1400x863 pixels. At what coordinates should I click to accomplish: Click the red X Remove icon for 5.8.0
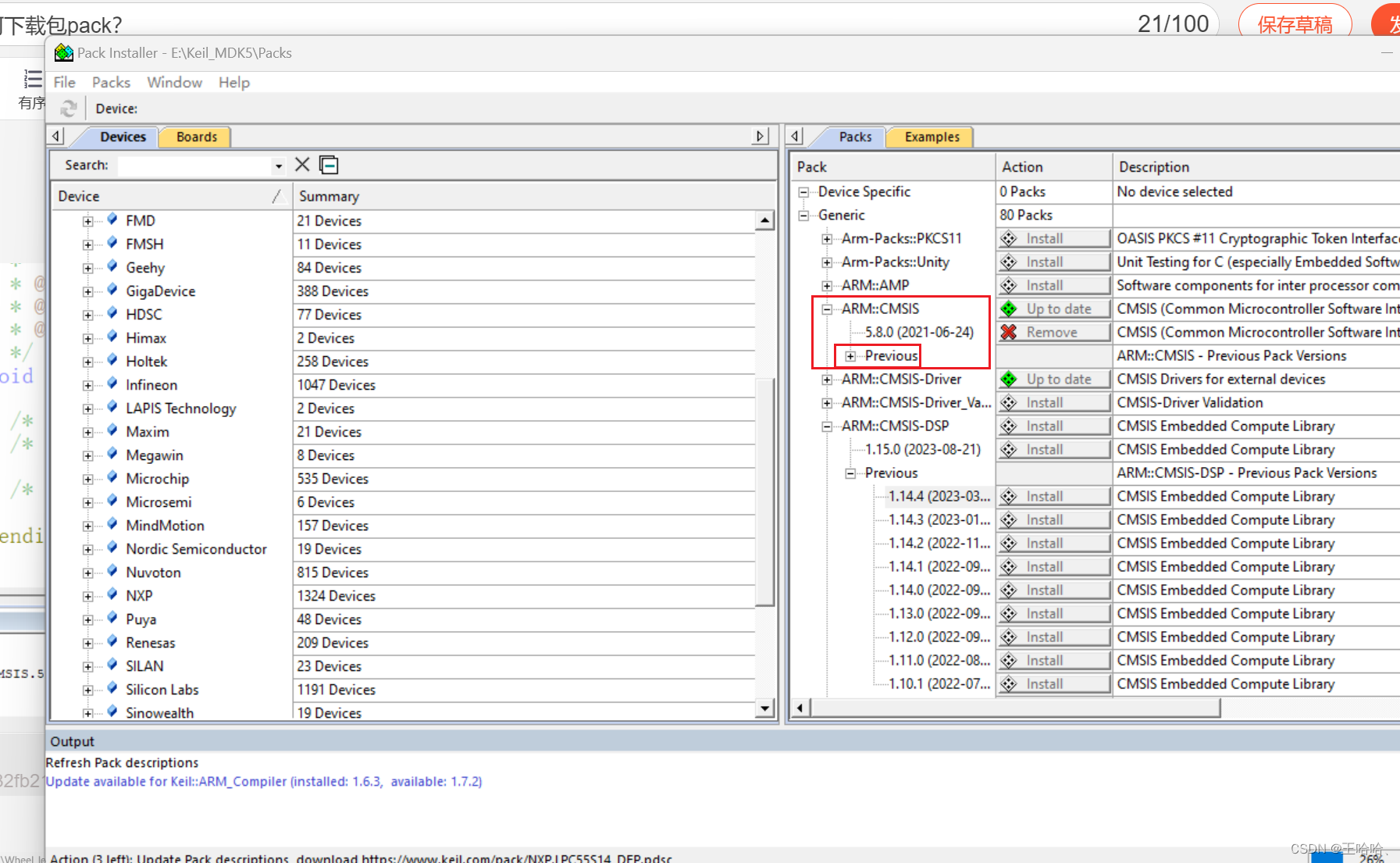pyautogui.click(x=1009, y=332)
